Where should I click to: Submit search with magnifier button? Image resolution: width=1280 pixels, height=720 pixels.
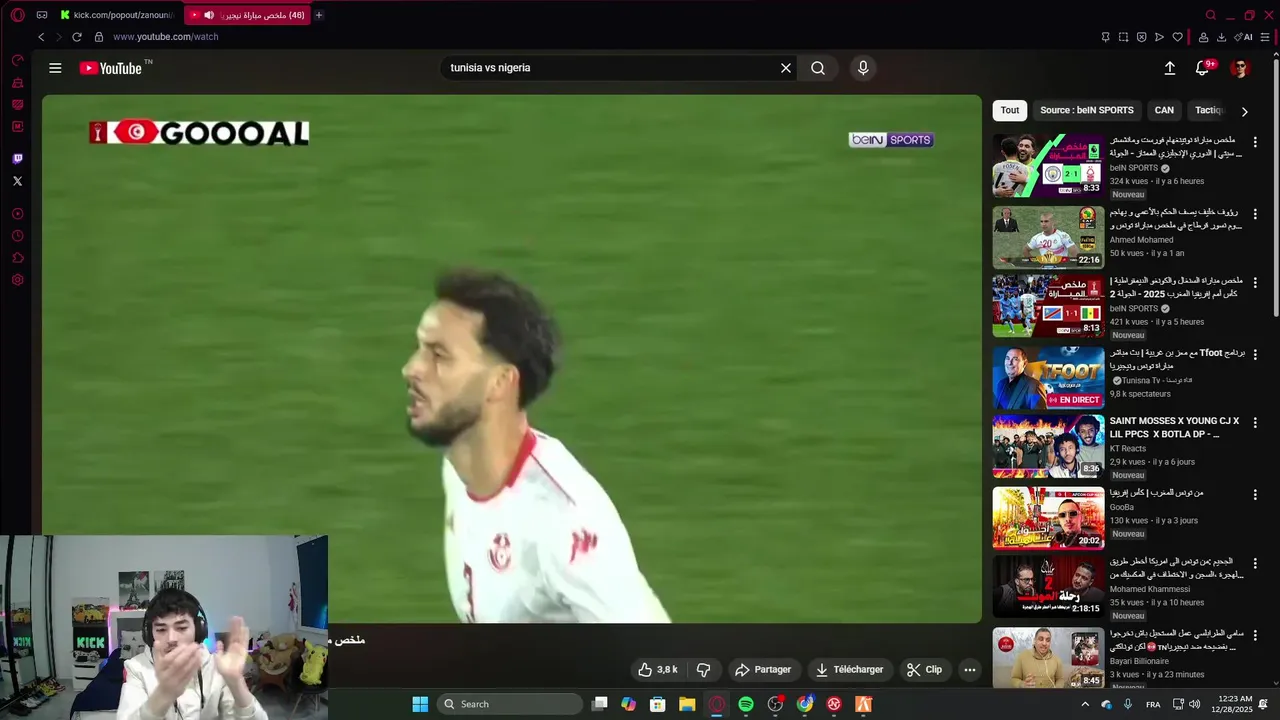coord(818,68)
